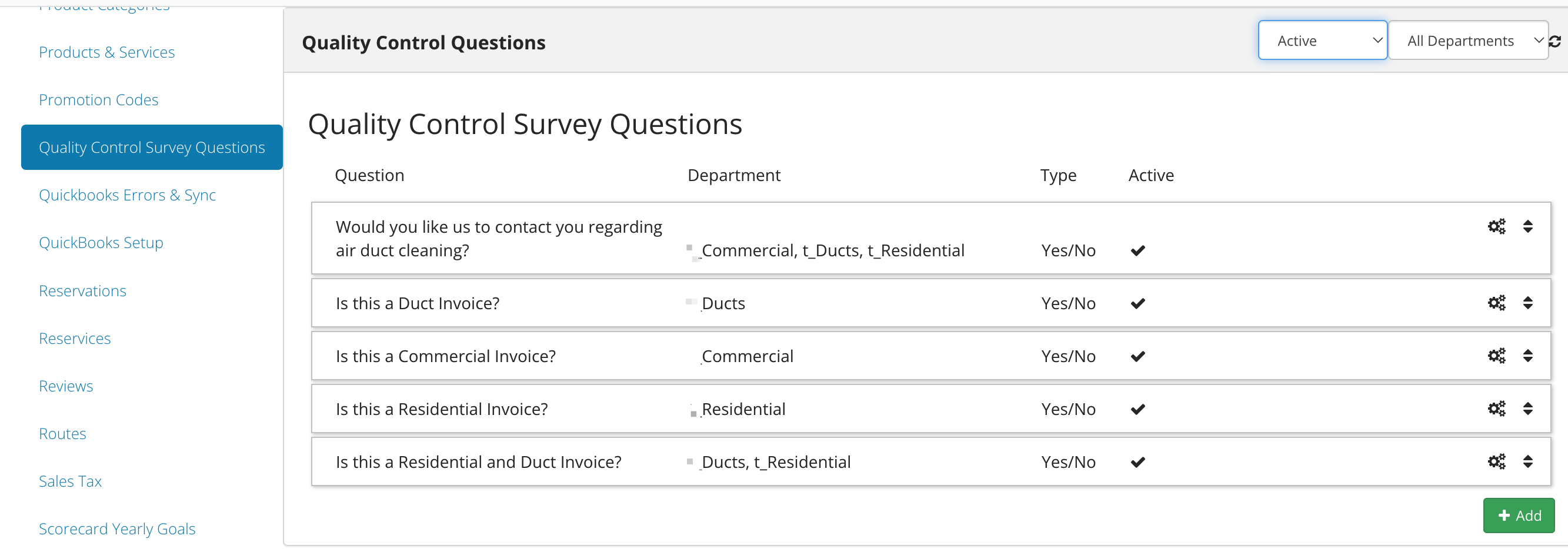Select the Is this a Residential Invoice row
This screenshot has width=1568, height=549.
(x=930, y=409)
